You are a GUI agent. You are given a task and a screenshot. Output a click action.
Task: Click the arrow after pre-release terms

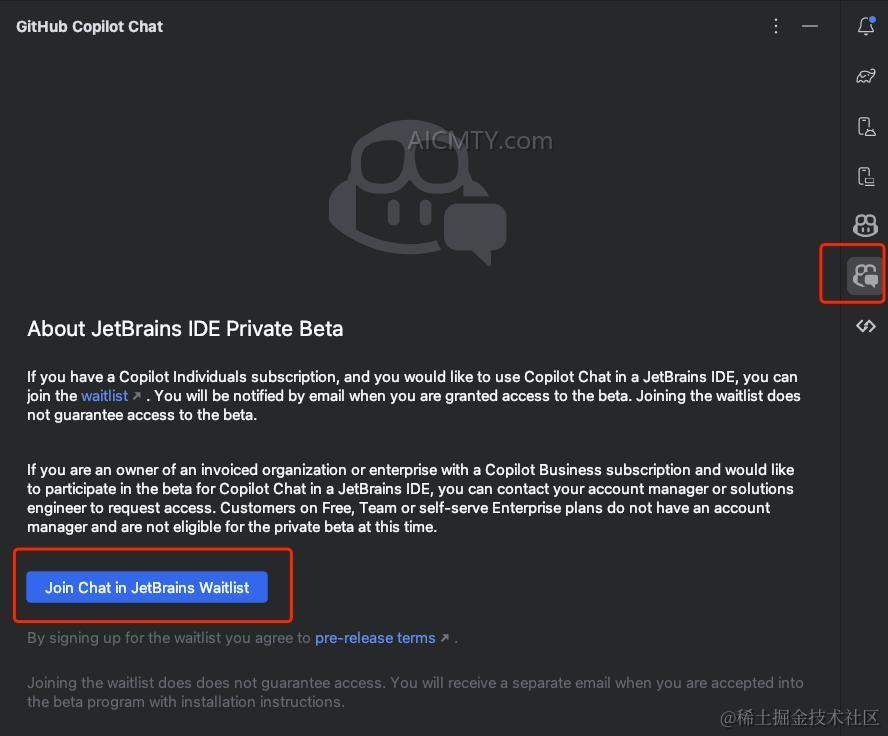pos(444,638)
